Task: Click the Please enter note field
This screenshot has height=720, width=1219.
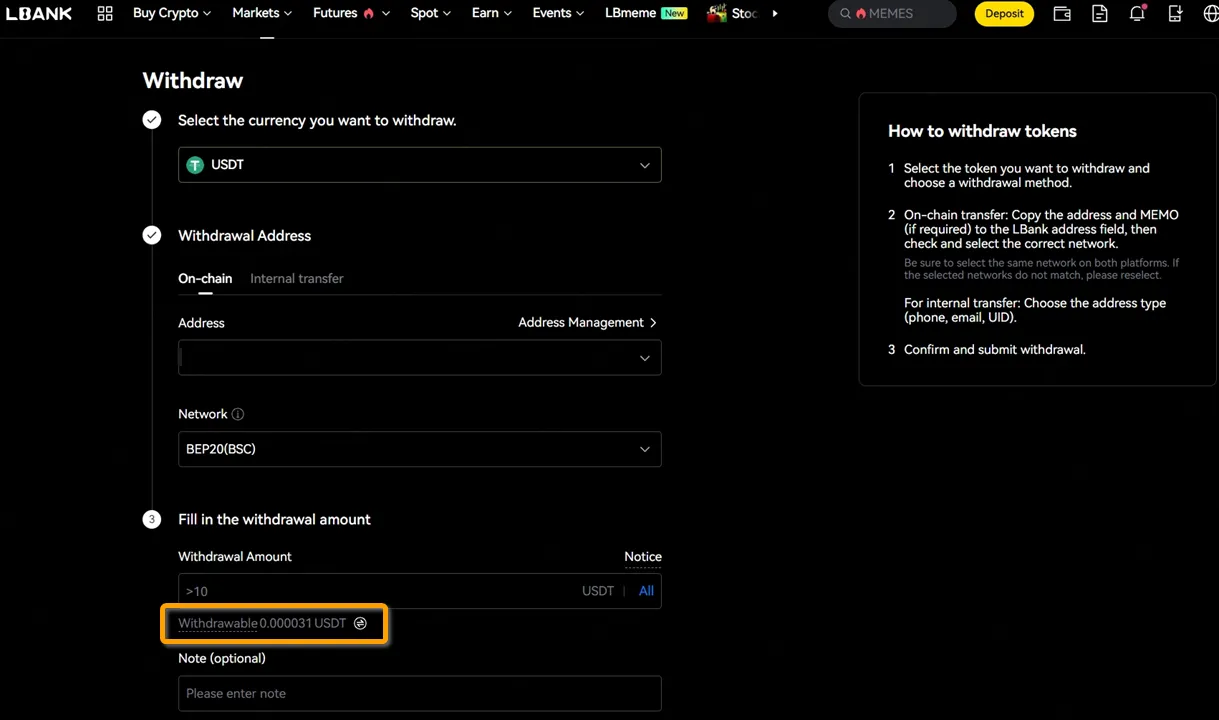Action: point(419,694)
